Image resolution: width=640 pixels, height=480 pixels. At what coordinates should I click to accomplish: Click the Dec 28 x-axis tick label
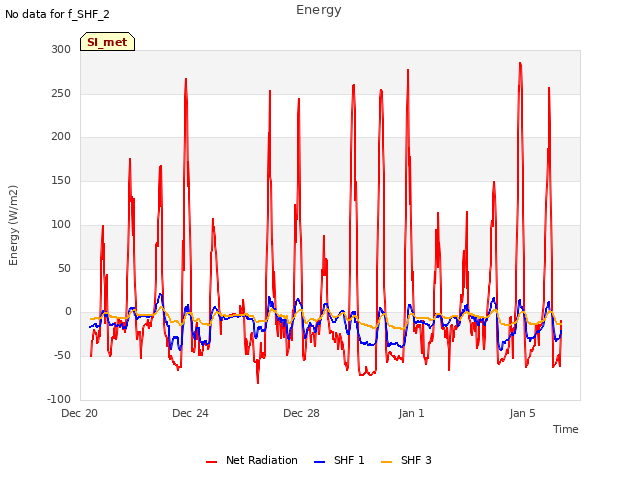click(301, 413)
